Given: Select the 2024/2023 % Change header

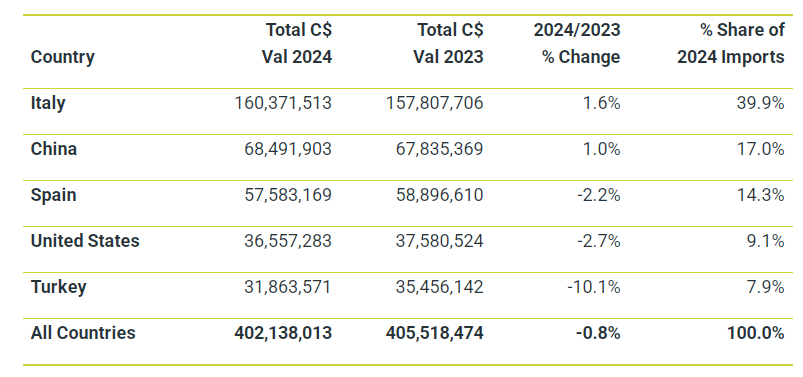Looking at the screenshot, I should 577,44.
